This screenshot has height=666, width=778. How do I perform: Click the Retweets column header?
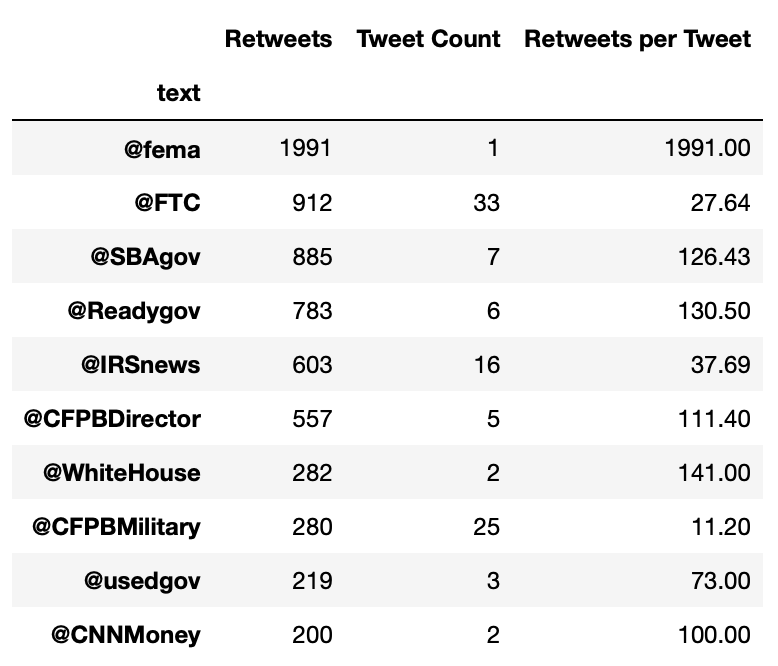[x=278, y=40]
